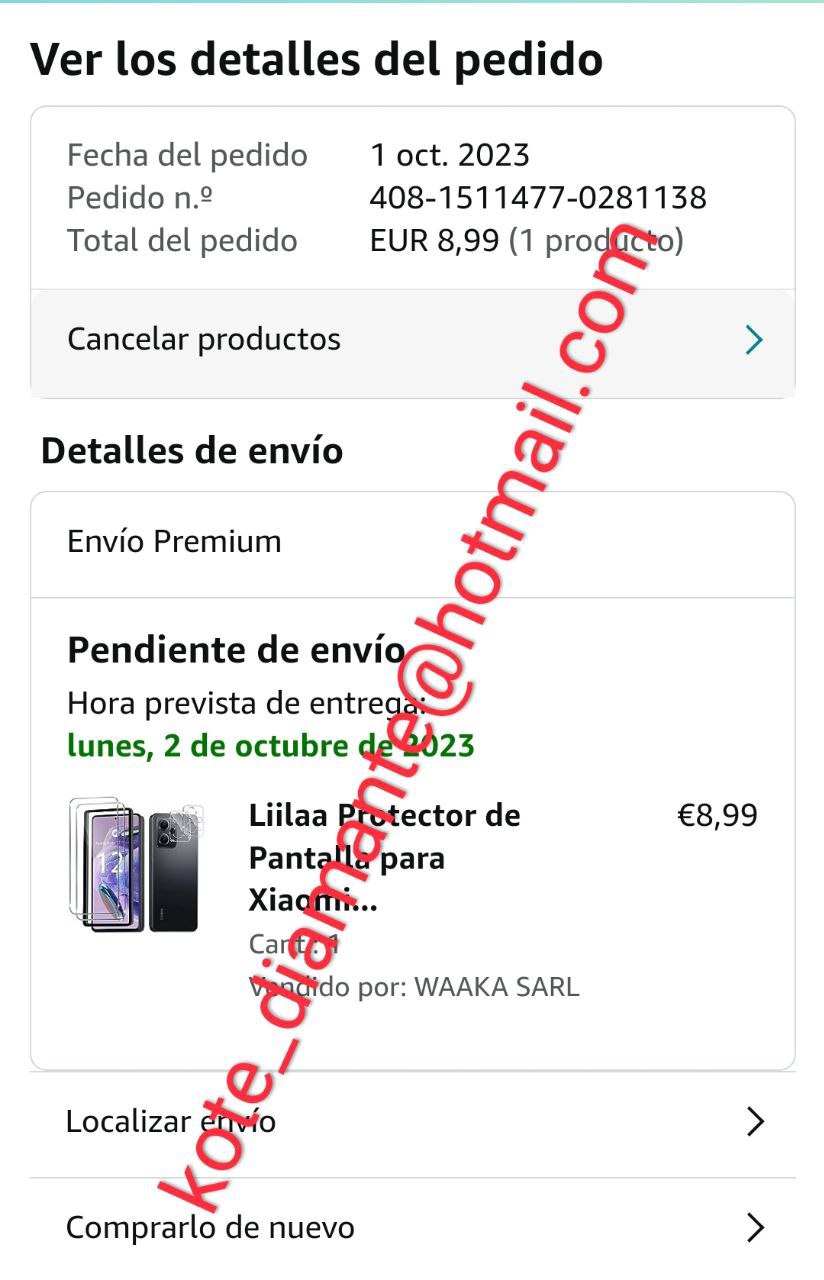824x1280 pixels.
Task: Tap the Envío Premium shipping label
Action: coord(174,542)
